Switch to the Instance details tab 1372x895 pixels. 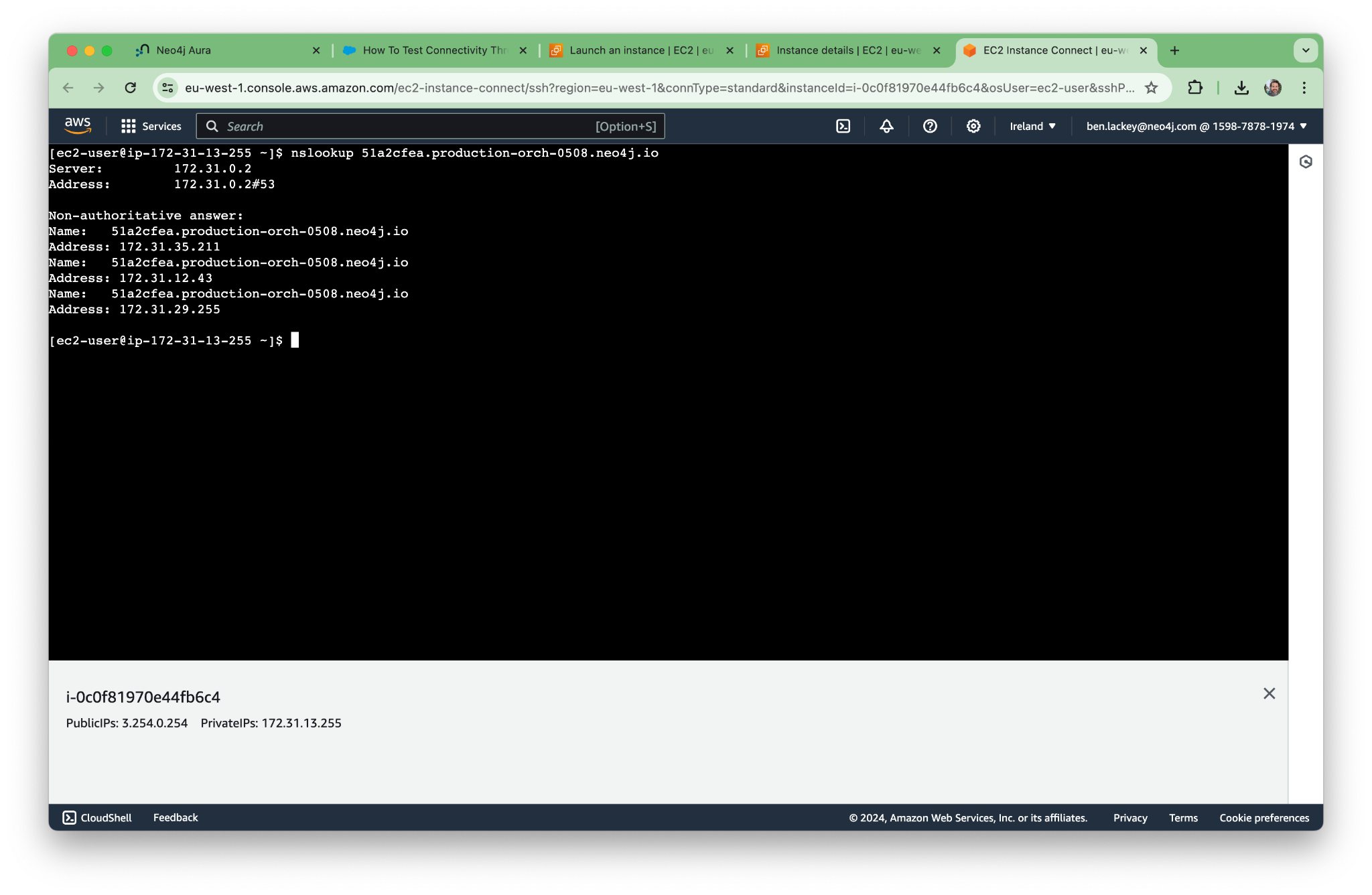point(848,50)
